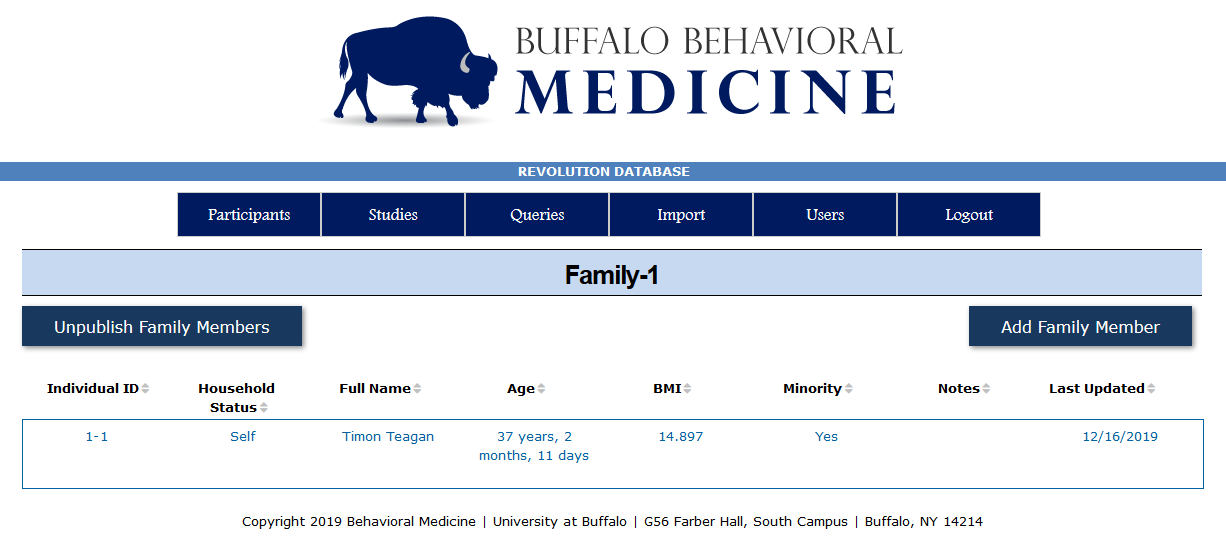Sort by Age arrow icon

tap(541, 389)
